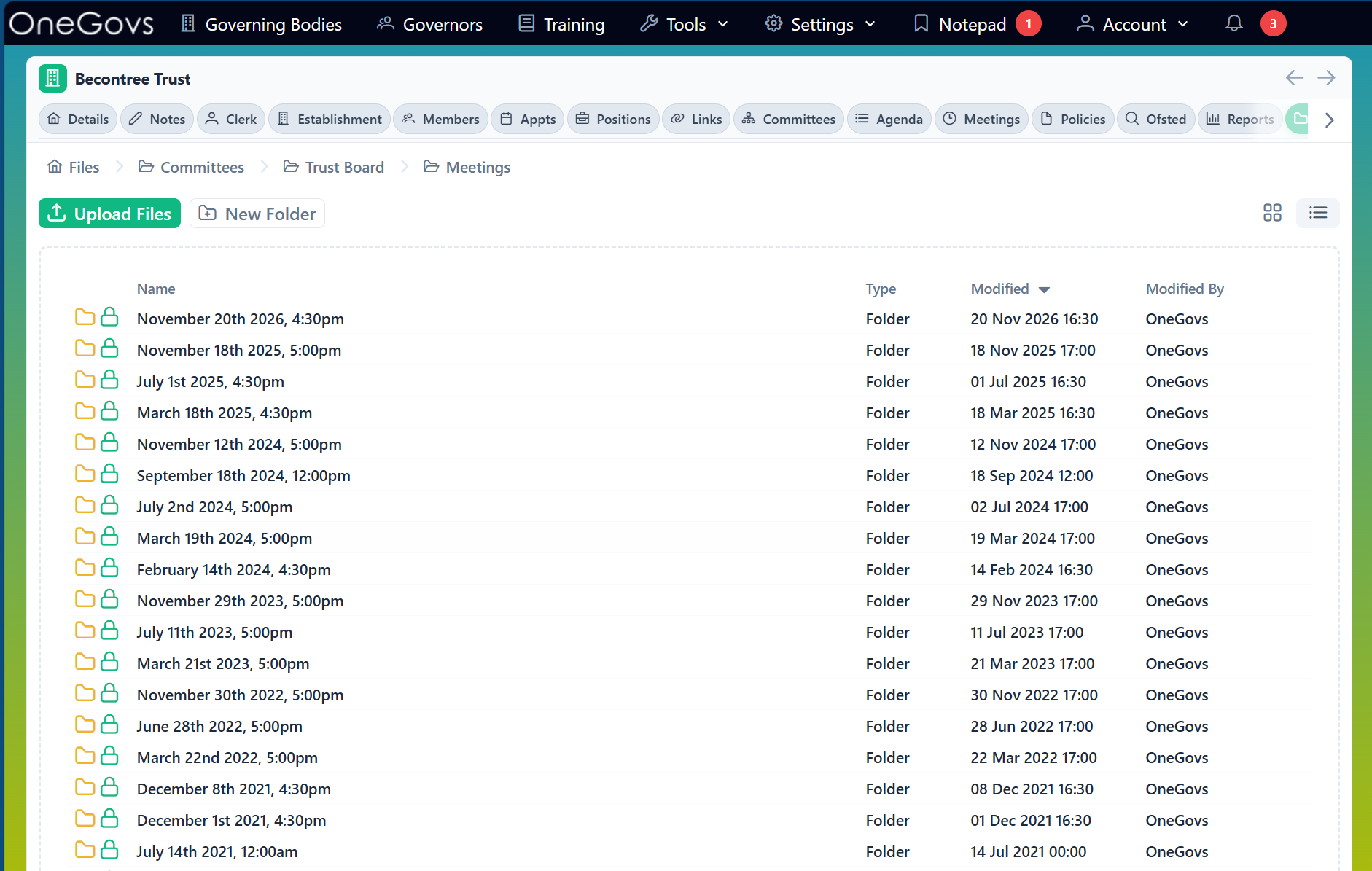Click folder icon for November 20th 2026

click(x=85, y=317)
